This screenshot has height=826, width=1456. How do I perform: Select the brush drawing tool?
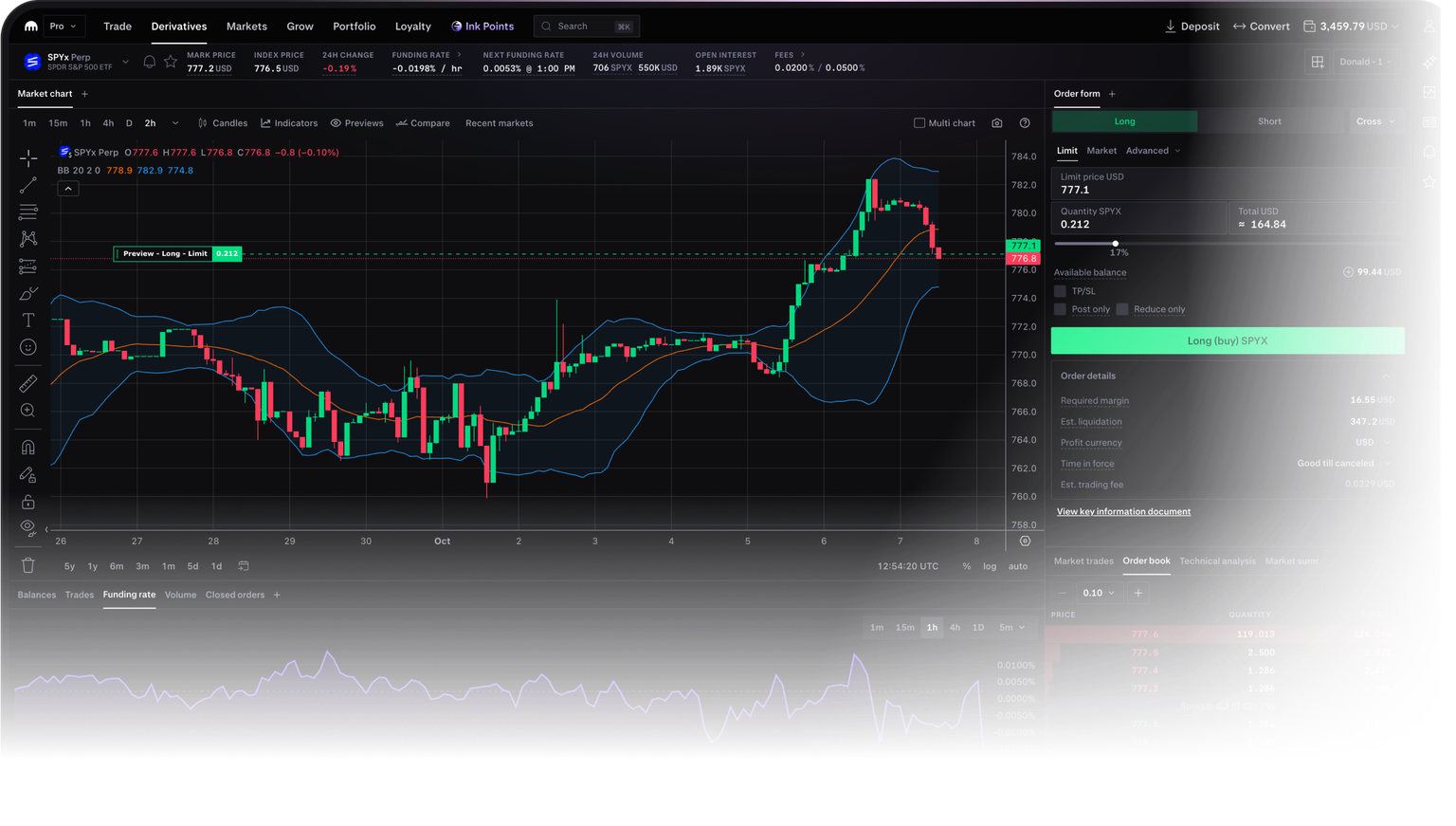[28, 293]
